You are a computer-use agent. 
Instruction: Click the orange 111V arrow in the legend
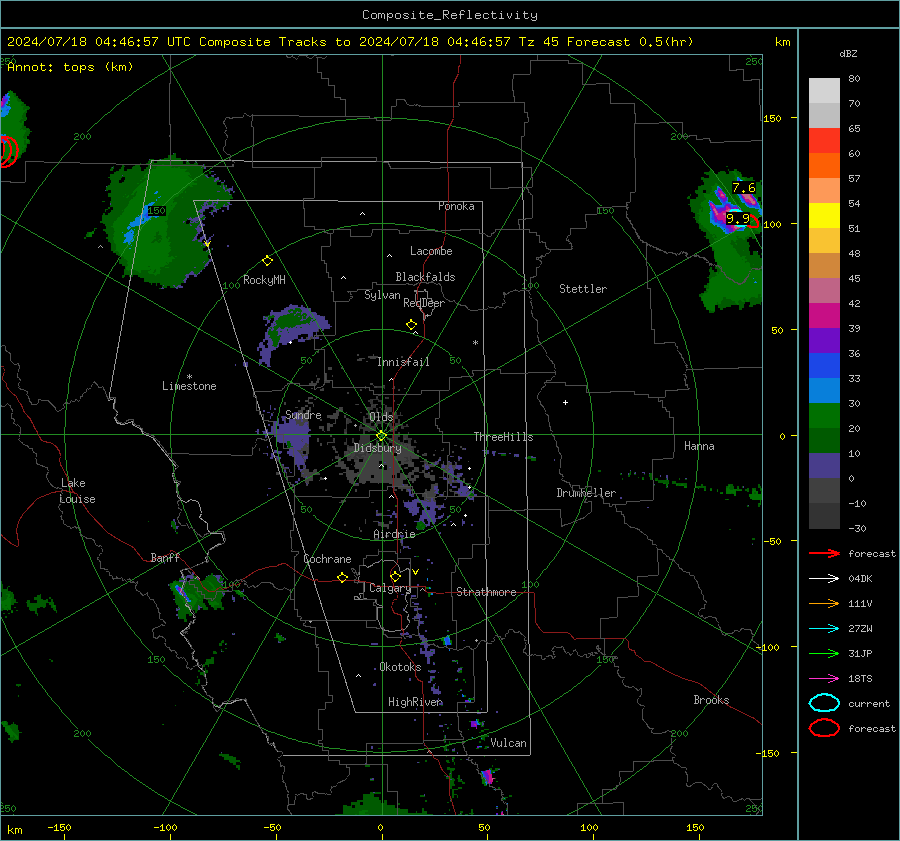point(824,603)
